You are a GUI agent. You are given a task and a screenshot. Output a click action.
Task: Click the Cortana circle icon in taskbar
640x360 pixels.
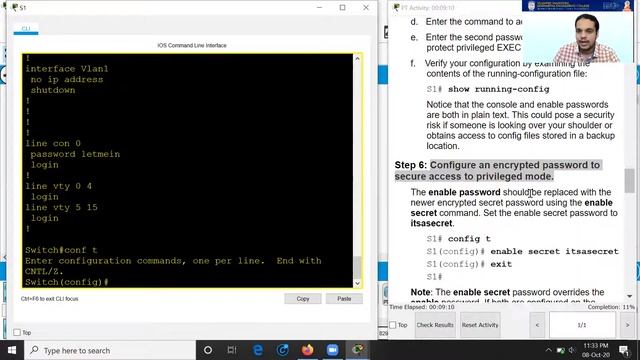208,350
